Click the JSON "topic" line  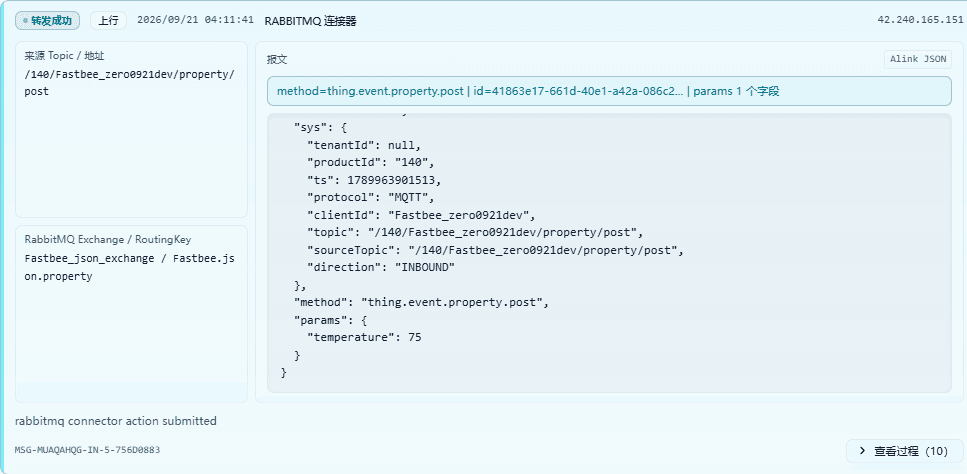(475, 232)
